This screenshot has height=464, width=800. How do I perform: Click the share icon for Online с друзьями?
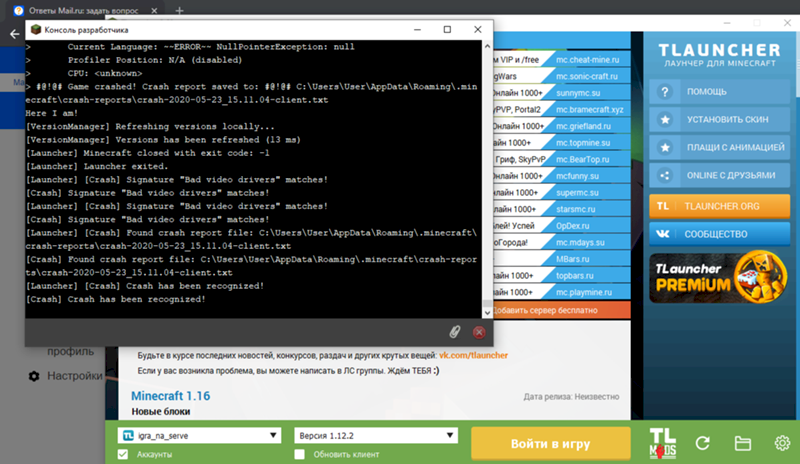tap(662, 175)
